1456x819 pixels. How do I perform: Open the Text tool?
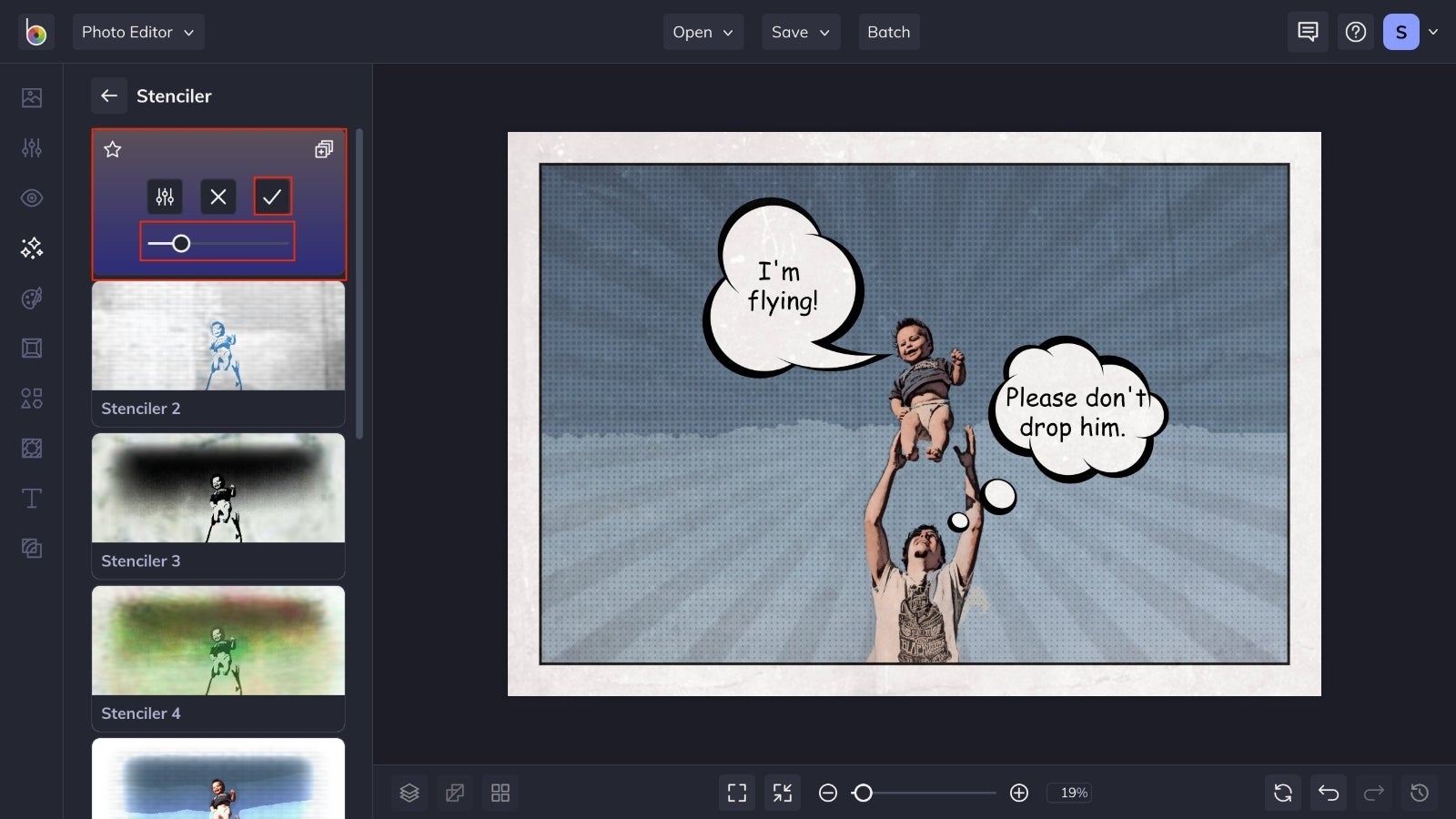31,498
